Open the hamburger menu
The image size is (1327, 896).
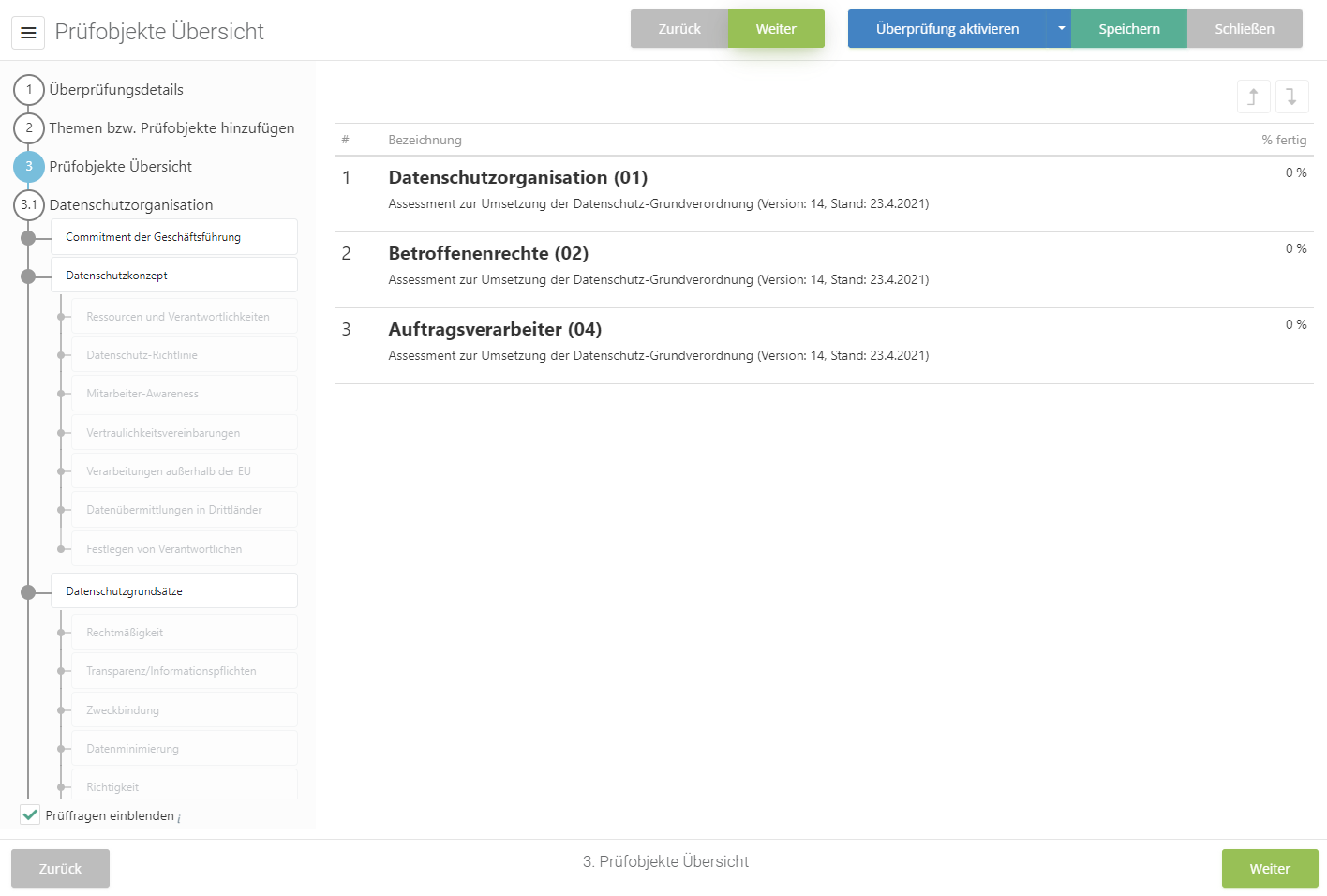click(x=28, y=33)
